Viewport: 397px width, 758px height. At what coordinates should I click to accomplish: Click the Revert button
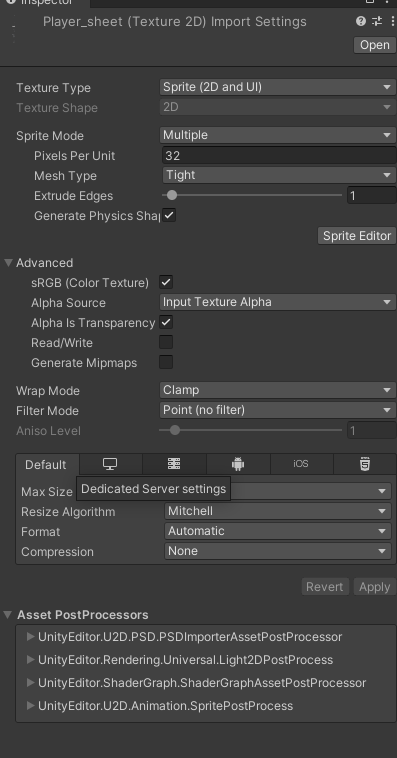tap(324, 587)
